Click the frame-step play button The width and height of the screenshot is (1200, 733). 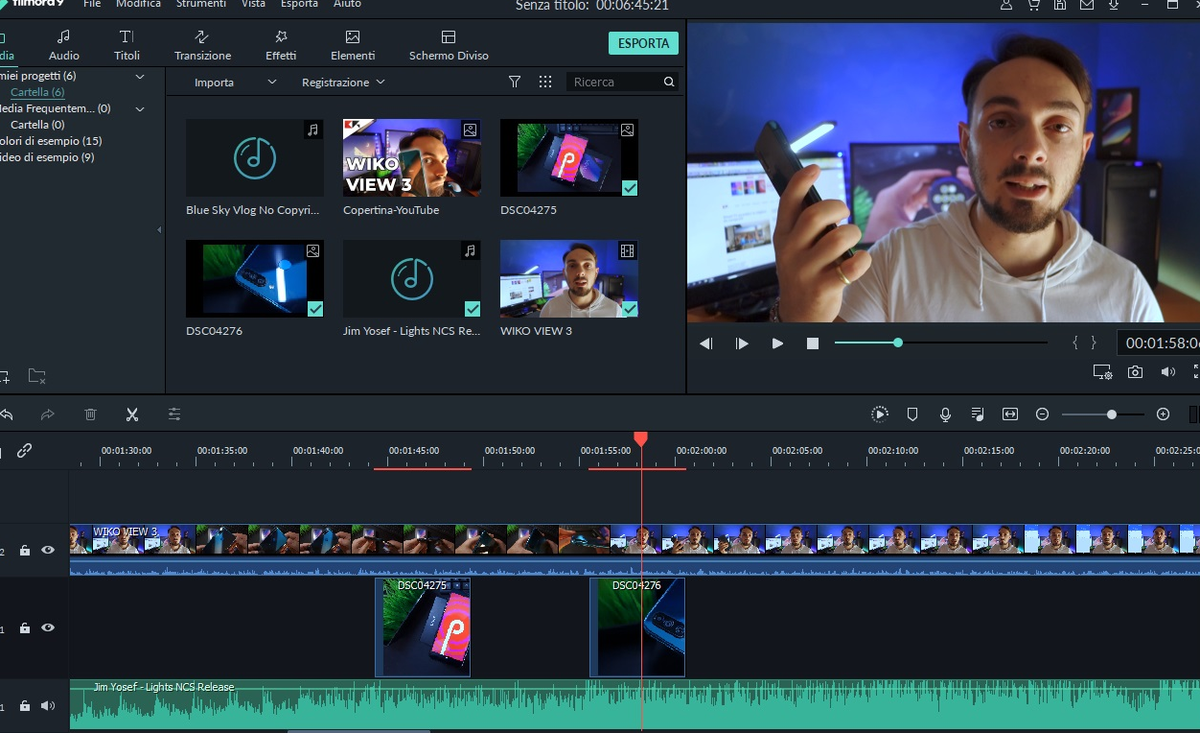[742, 343]
